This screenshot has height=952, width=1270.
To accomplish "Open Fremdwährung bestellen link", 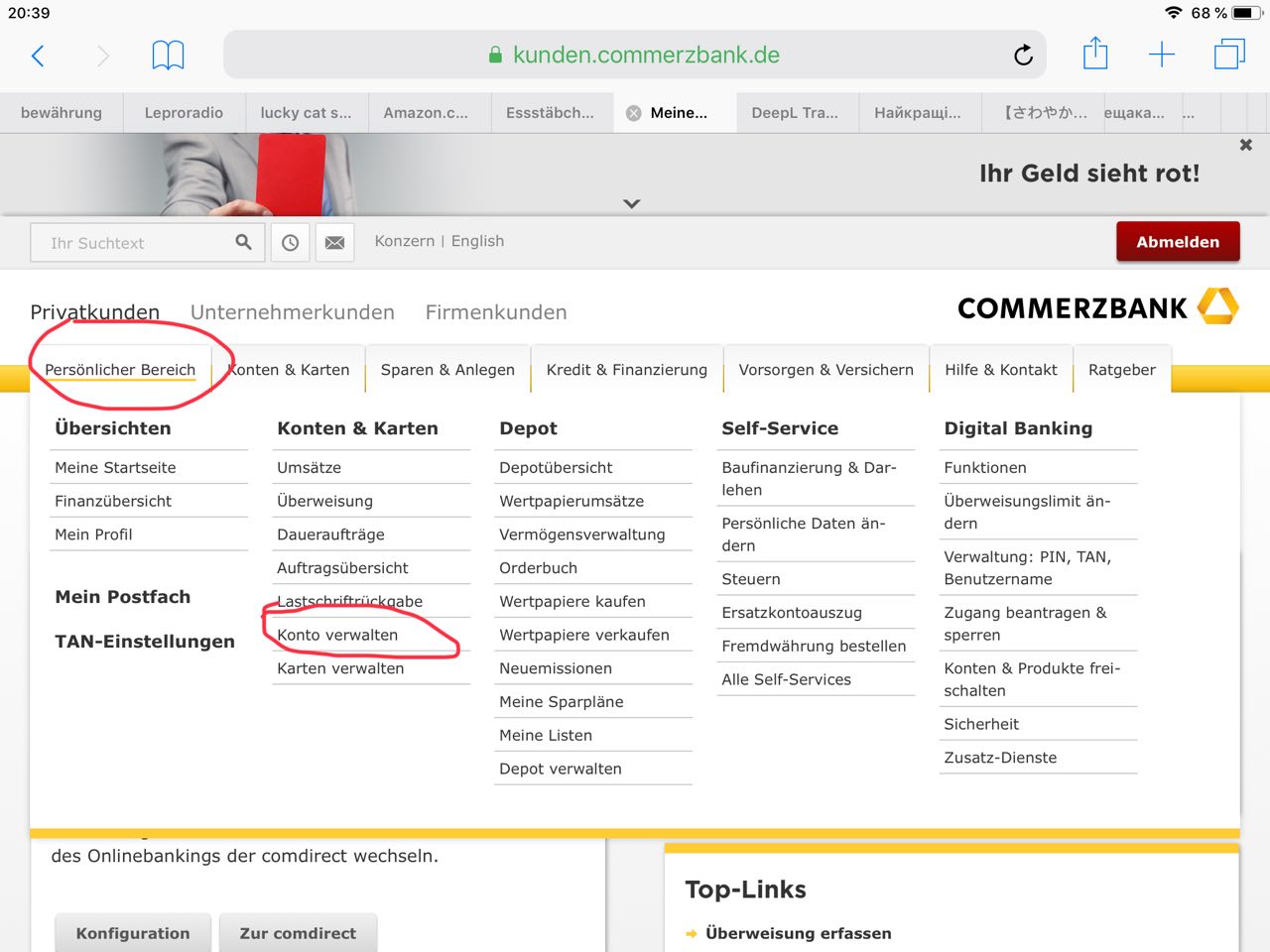I will (x=814, y=647).
